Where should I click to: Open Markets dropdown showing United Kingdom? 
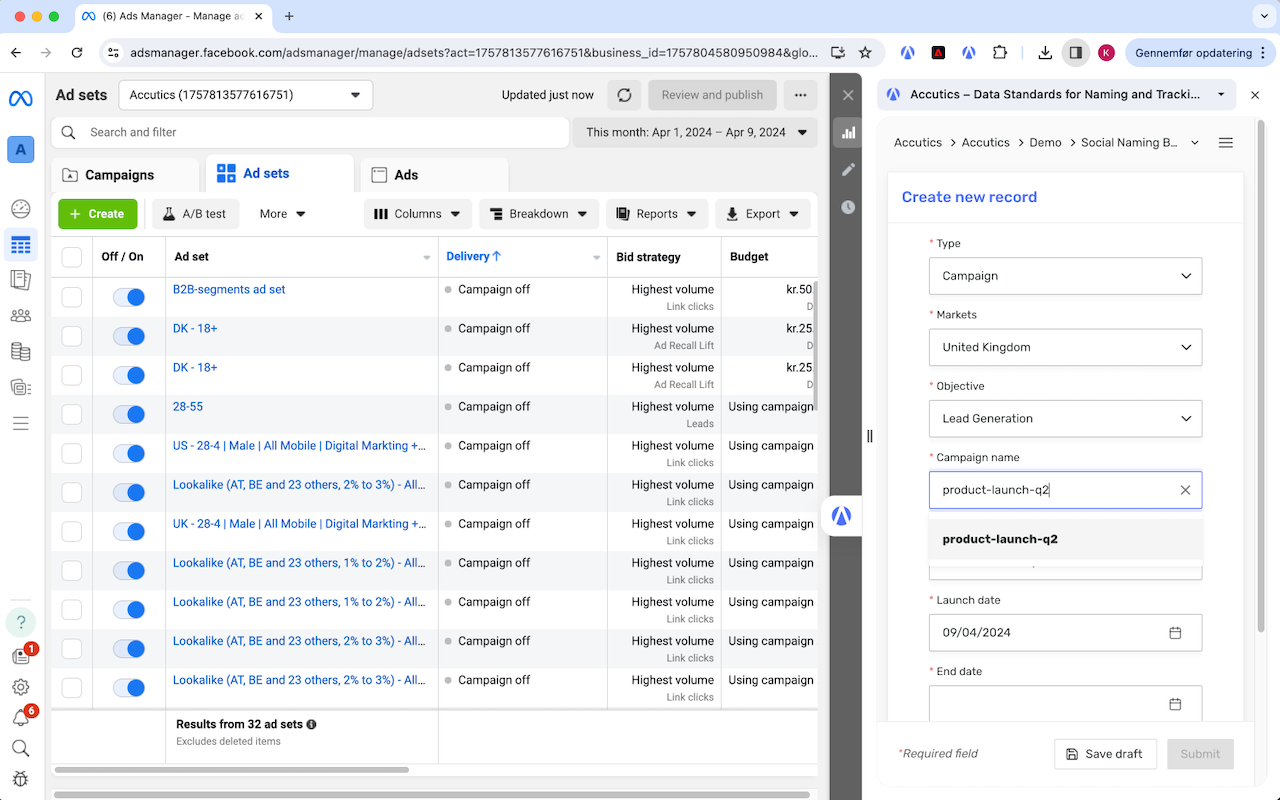(1065, 347)
